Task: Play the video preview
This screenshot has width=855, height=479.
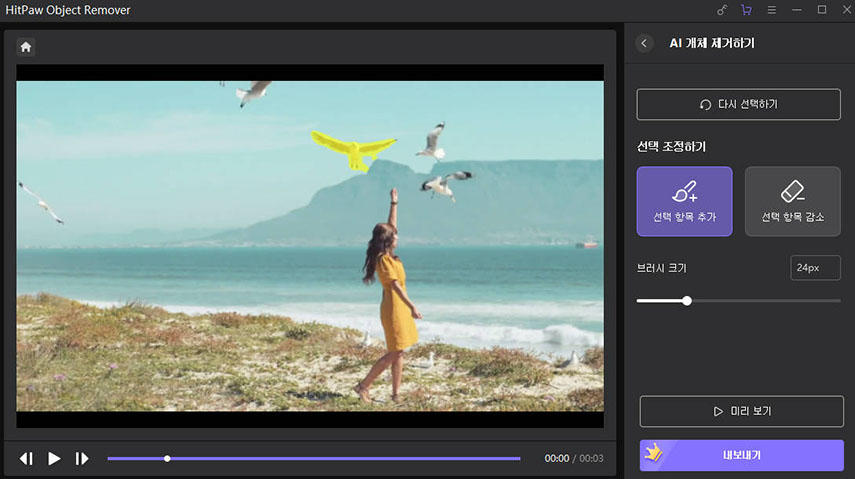Action: pyautogui.click(x=54, y=458)
